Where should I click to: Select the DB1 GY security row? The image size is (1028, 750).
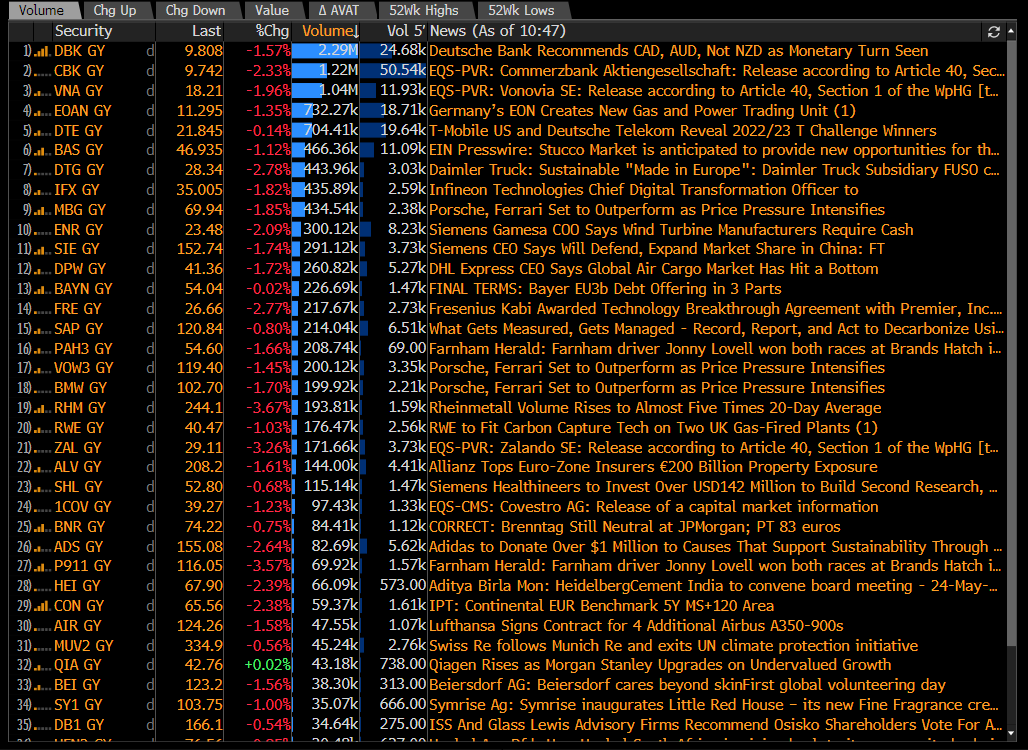pos(508,725)
